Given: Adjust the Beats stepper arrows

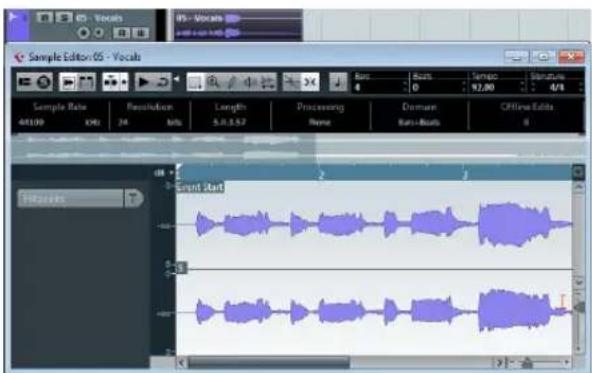Looking at the screenshot, I should click(464, 87).
